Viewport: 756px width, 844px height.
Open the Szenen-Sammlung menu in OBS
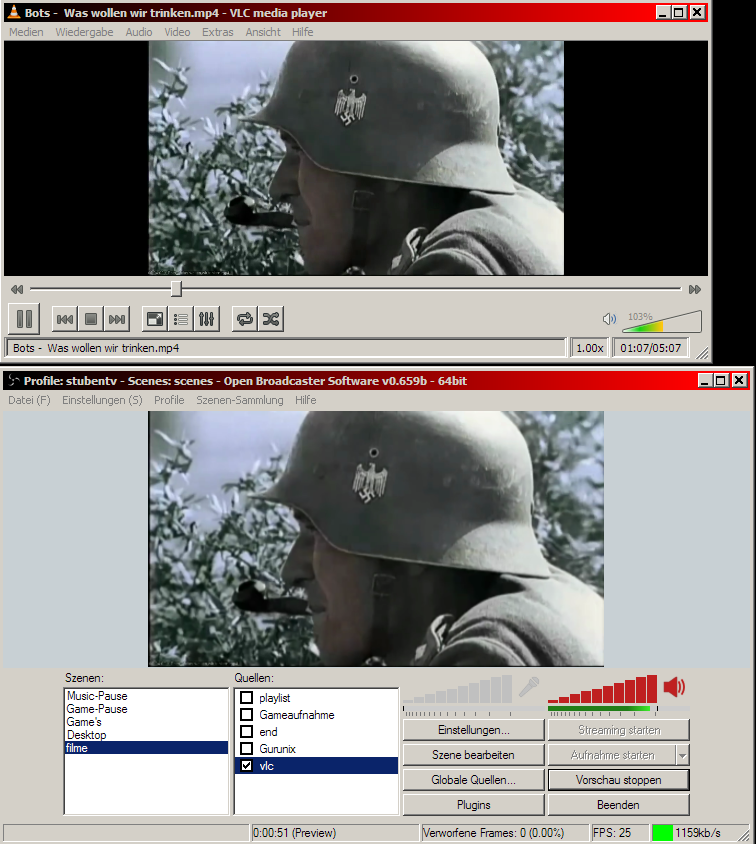239,400
